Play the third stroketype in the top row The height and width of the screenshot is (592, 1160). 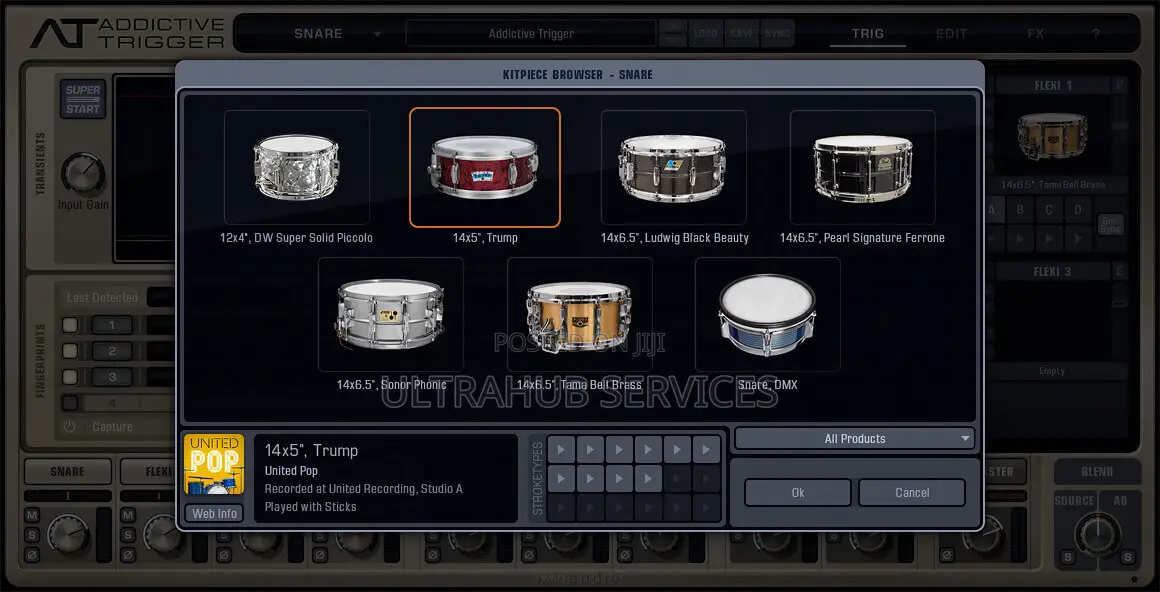click(x=619, y=449)
